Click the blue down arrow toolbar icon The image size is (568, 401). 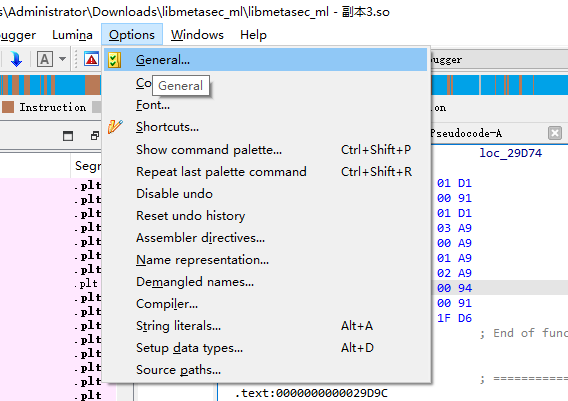click(x=16, y=59)
